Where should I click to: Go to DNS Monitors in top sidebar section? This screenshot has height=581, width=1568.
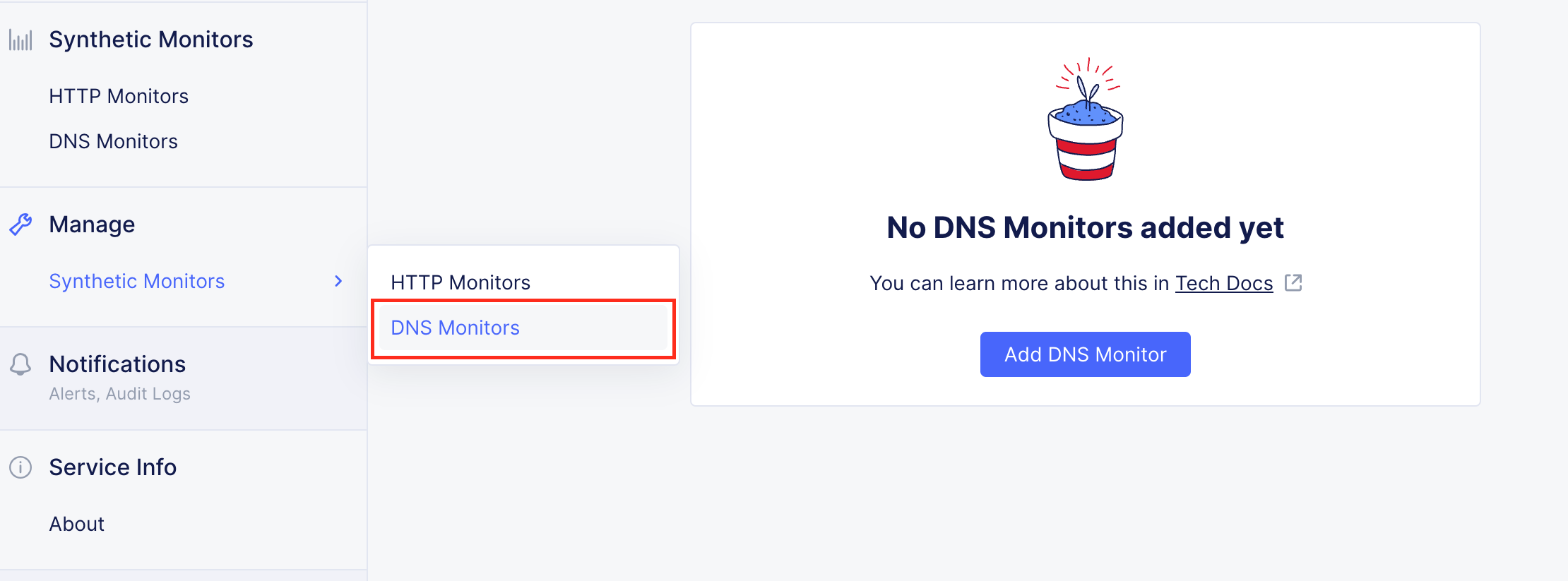[x=114, y=141]
